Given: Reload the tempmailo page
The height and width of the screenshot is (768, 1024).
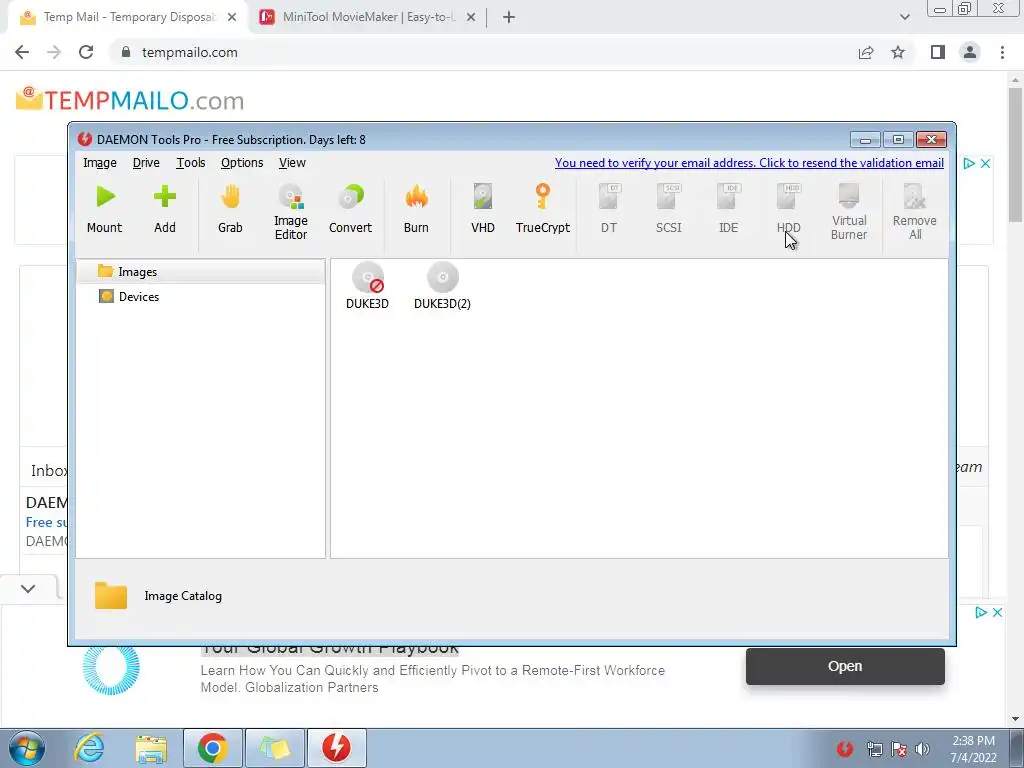Looking at the screenshot, I should click(86, 52).
